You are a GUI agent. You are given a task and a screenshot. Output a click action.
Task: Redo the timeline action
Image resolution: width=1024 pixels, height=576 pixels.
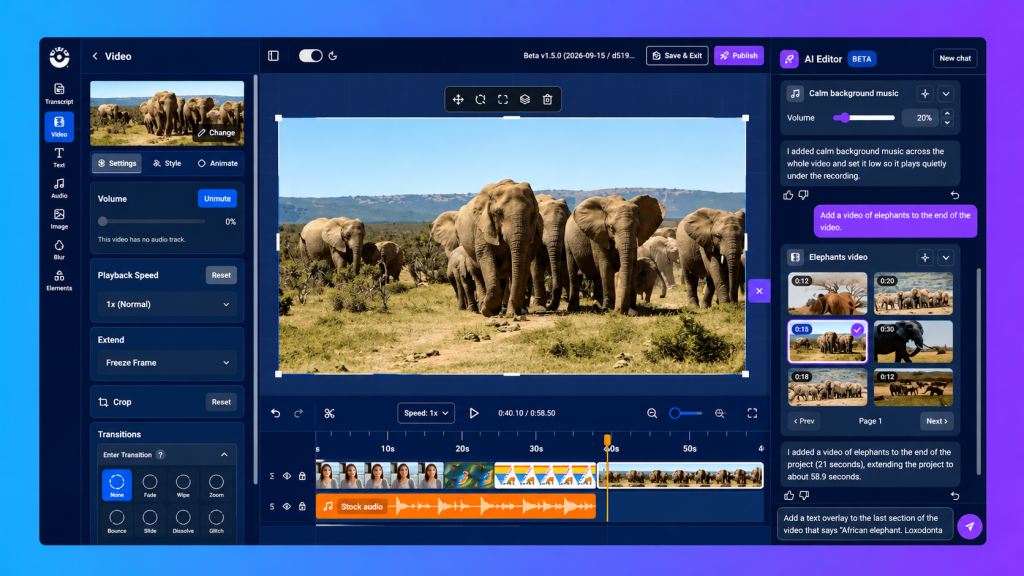[298, 413]
